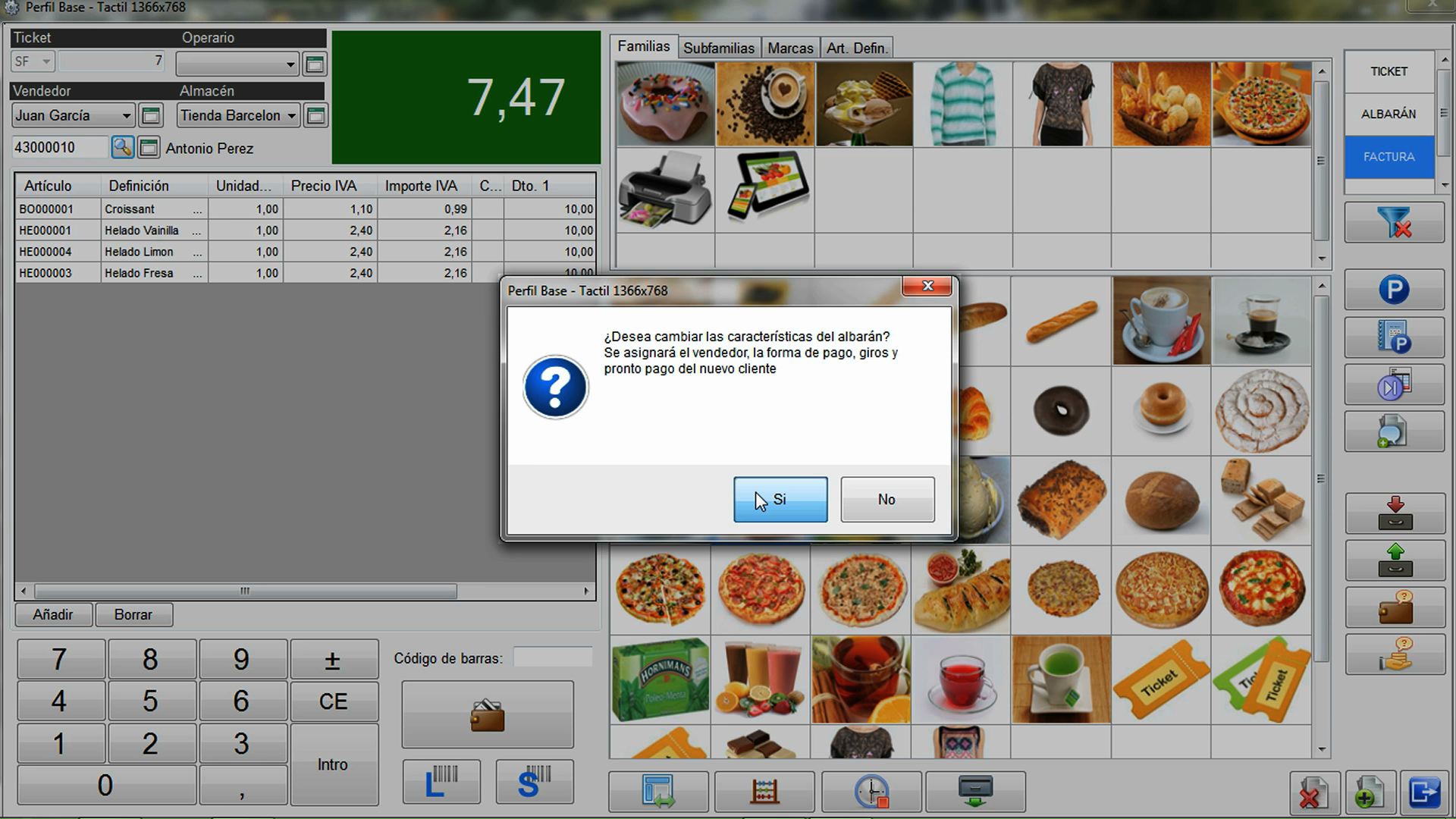
Task: Select TICKET document type
Action: [1389, 71]
